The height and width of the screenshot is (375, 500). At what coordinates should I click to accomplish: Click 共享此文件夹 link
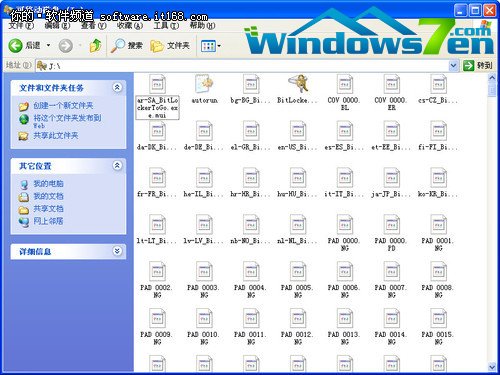56,136
